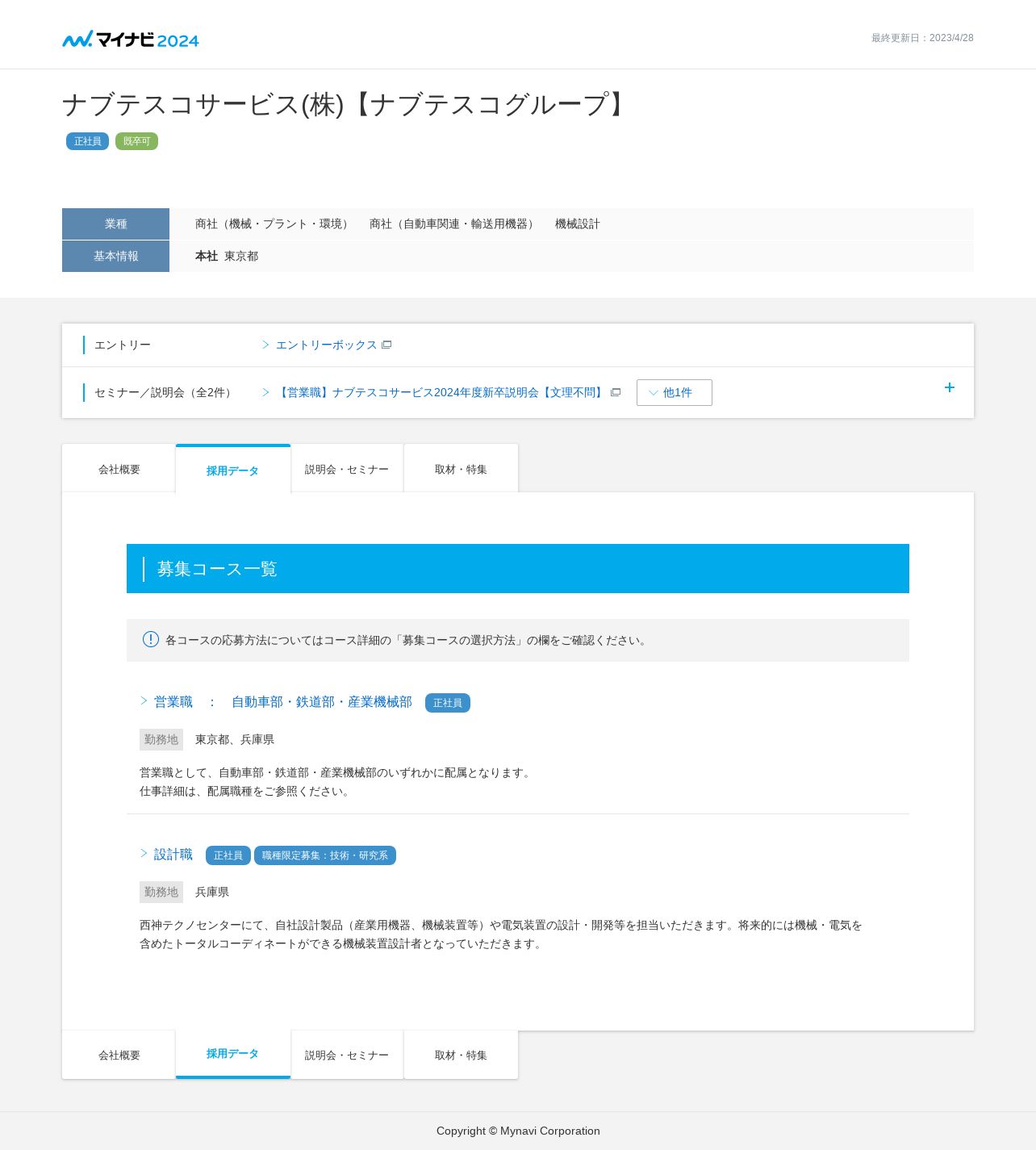1036x1150 pixels.
Task: Open the エントリーボックス link
Action: [x=326, y=345]
